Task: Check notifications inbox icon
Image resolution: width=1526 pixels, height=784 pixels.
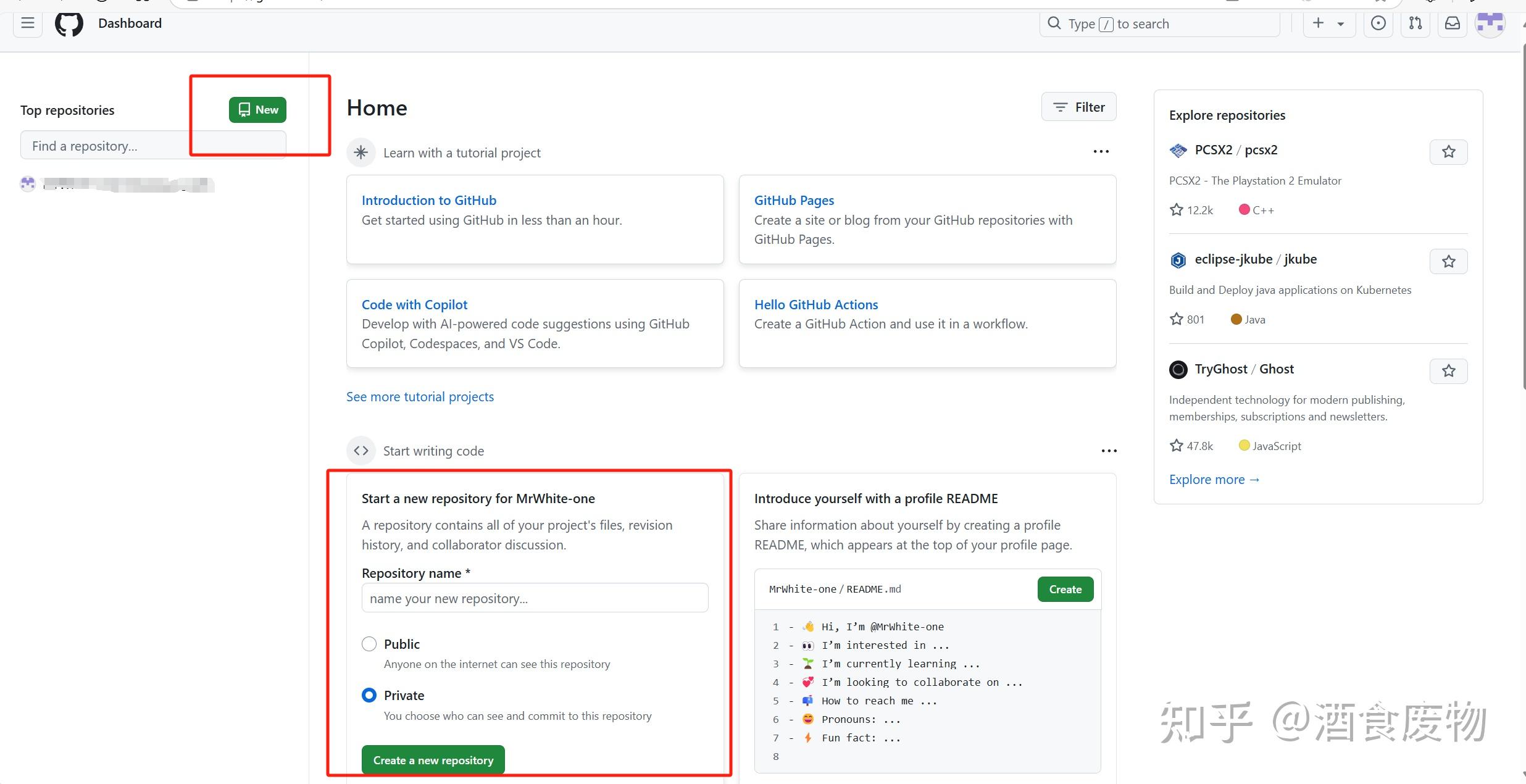Action: tap(1452, 23)
